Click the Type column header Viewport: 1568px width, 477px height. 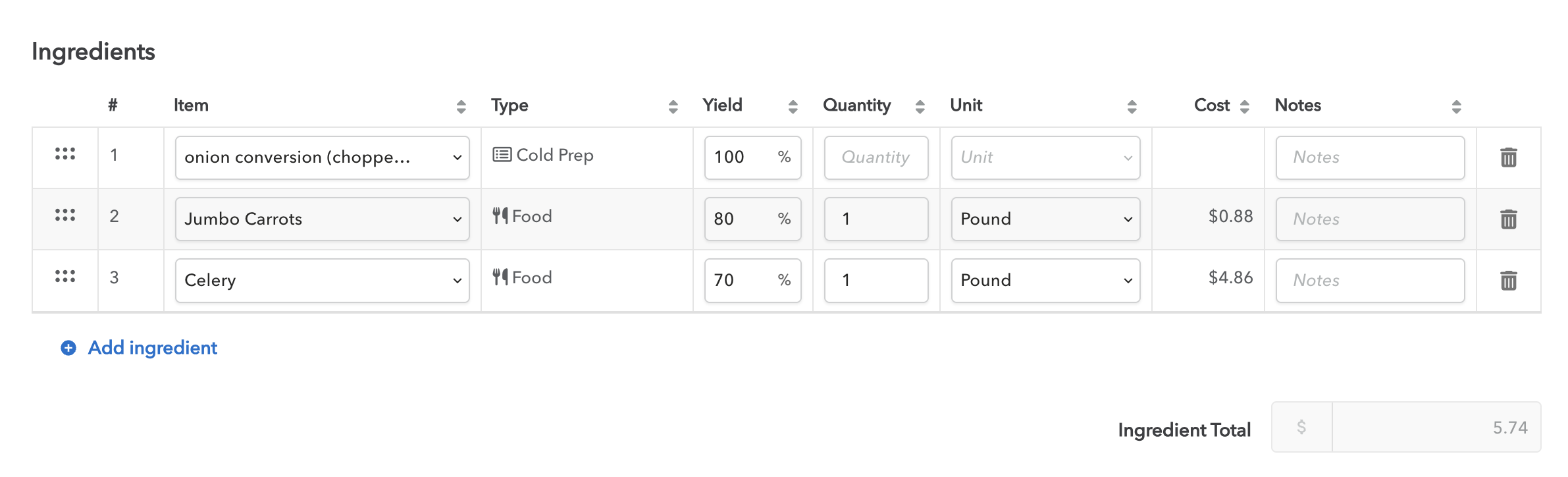point(510,105)
